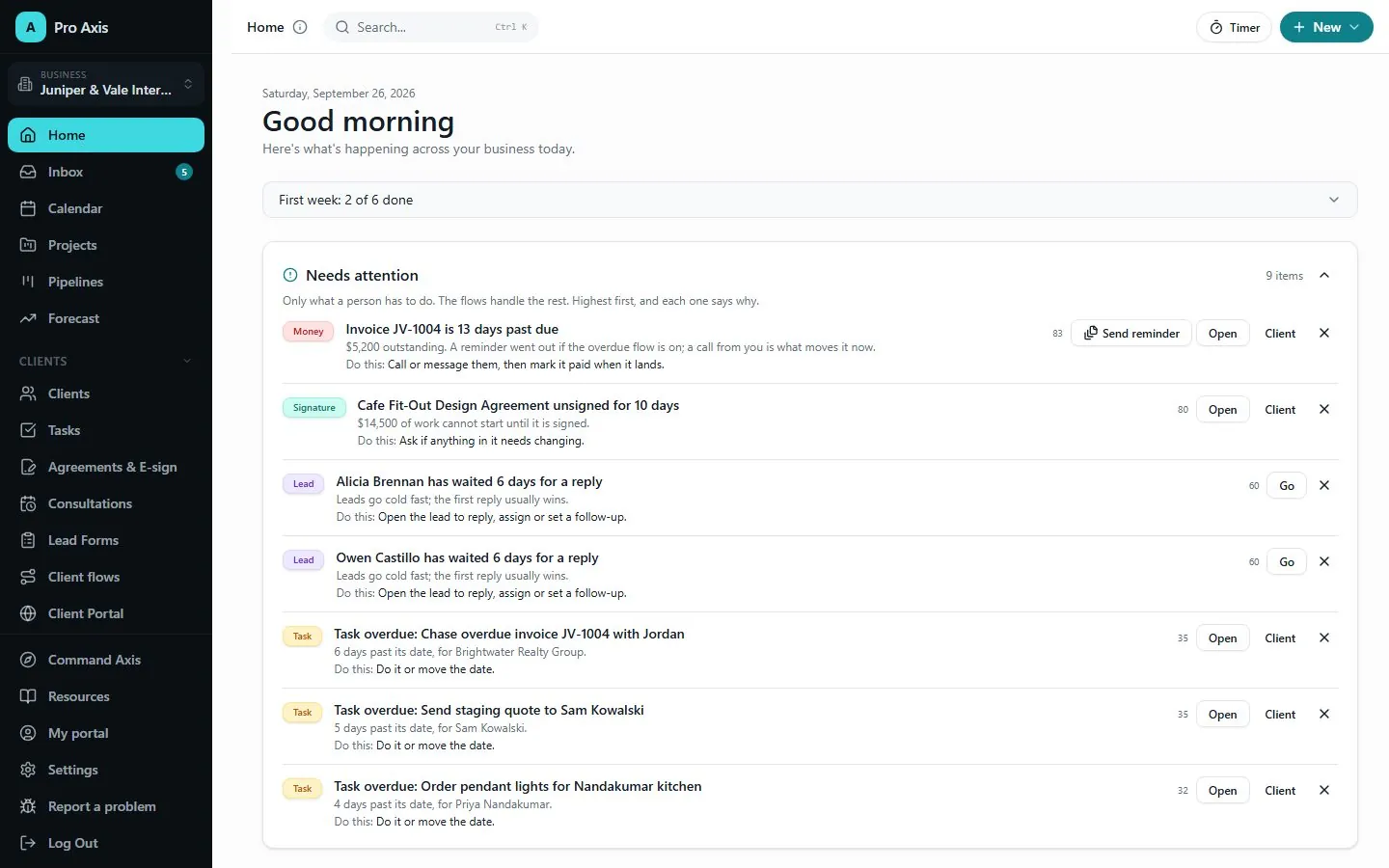Open the Consultations page
Viewport: 1389px width, 868px height.
click(106, 503)
